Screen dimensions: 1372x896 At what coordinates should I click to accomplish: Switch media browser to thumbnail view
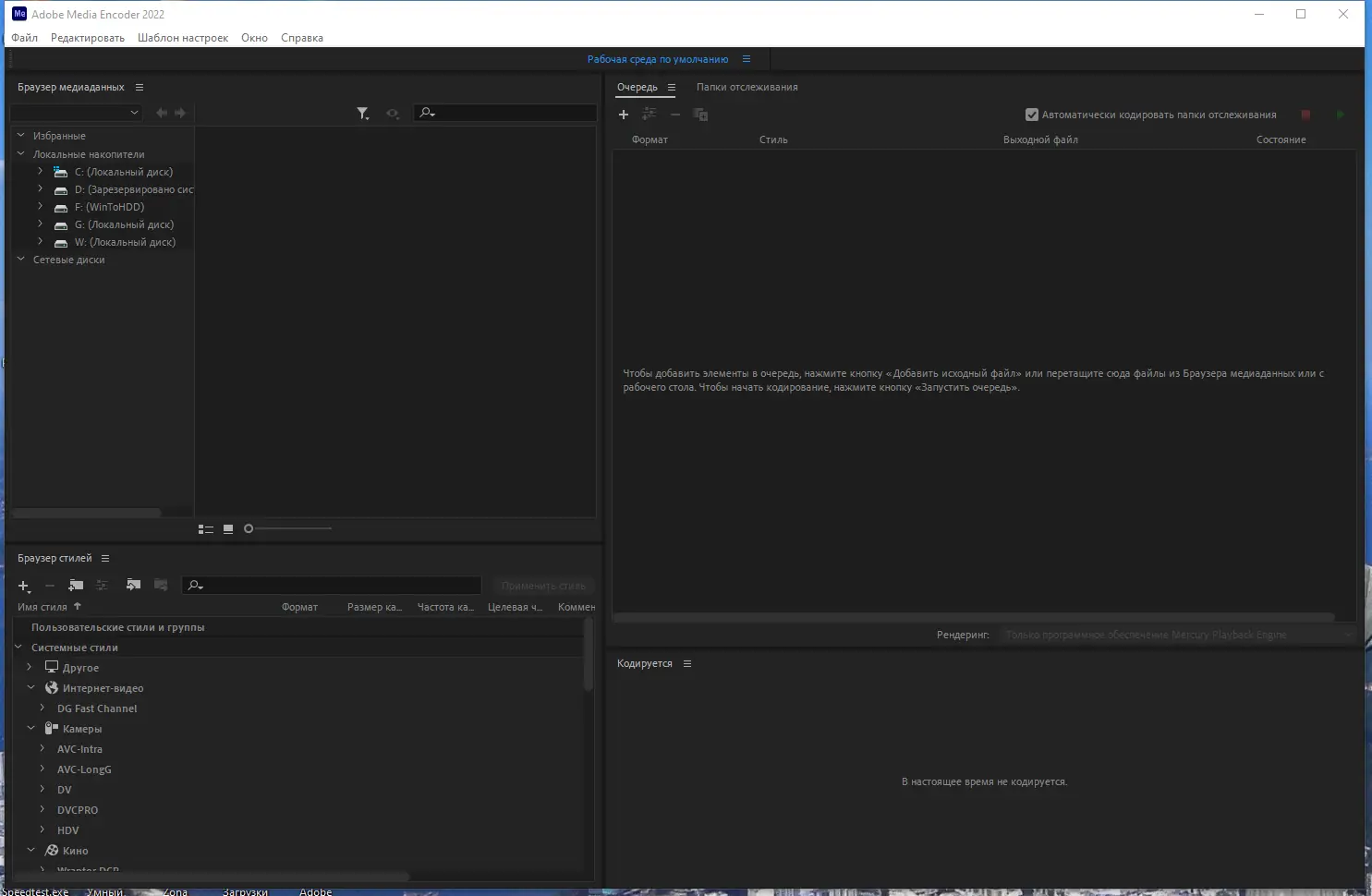(x=228, y=529)
